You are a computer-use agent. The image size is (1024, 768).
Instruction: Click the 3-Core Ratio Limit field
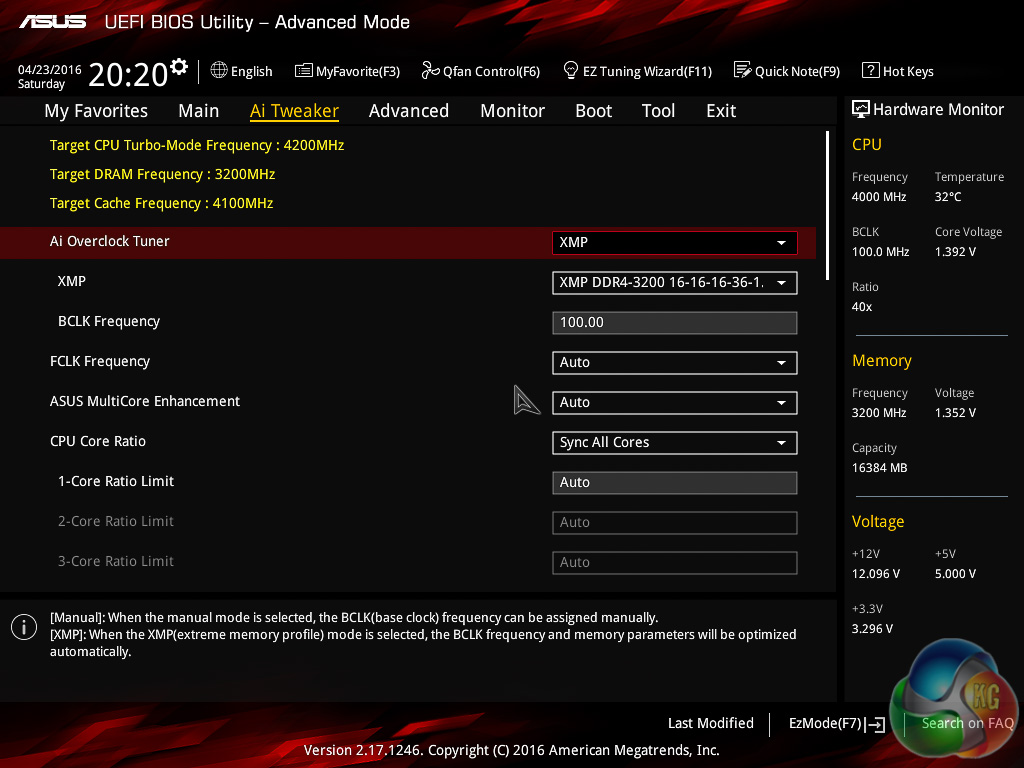[x=675, y=562]
